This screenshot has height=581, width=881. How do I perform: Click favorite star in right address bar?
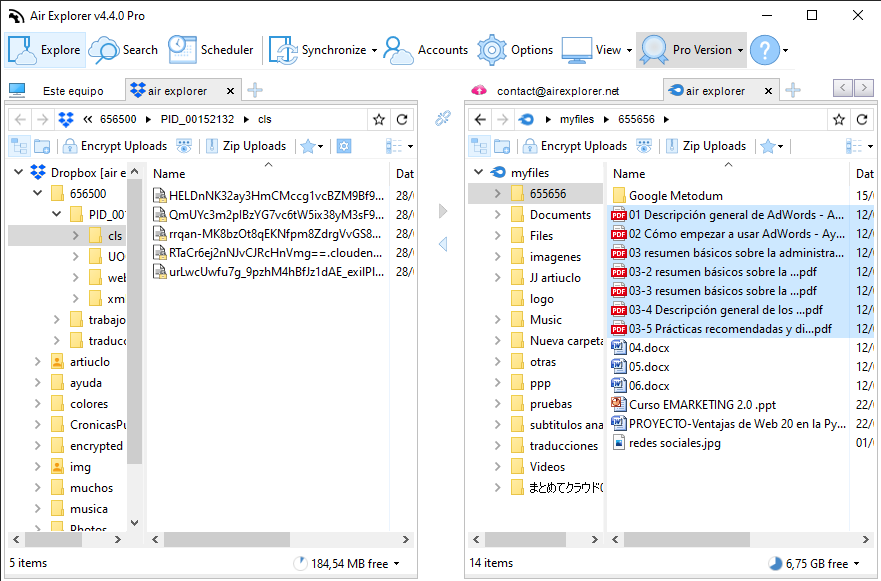pyautogui.click(x=839, y=119)
